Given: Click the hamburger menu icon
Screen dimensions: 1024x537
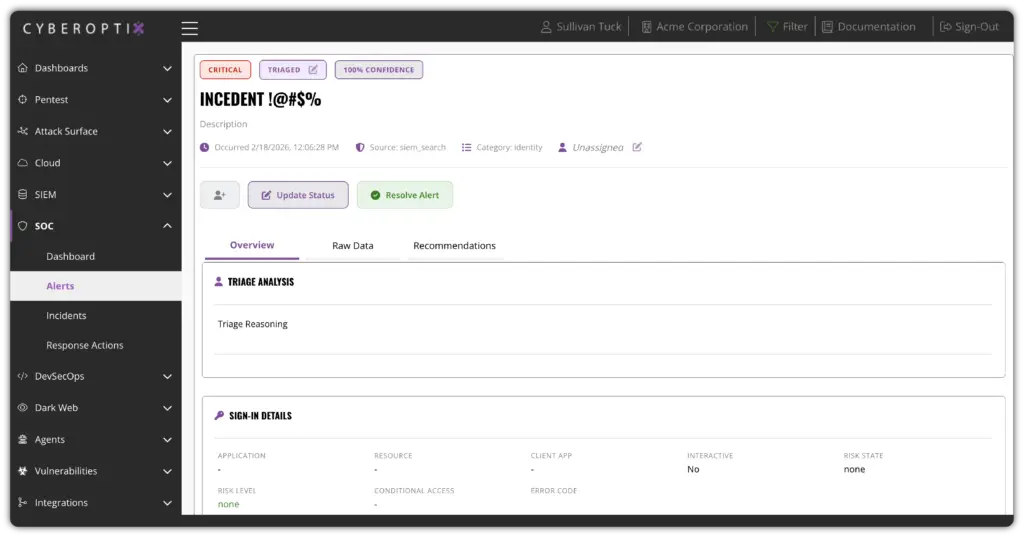Looking at the screenshot, I should tap(190, 28).
